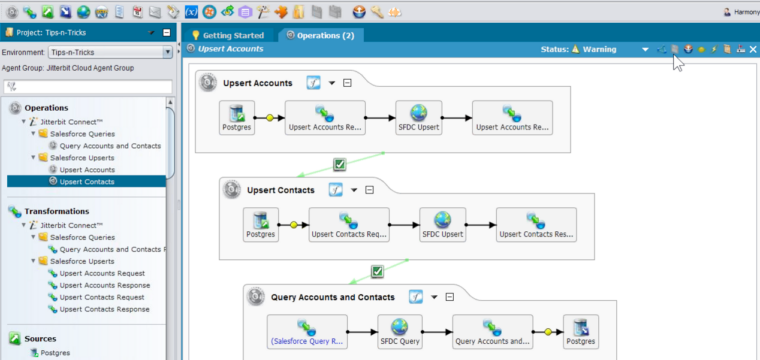Click the globe Web Service Methods toolbar icon
This screenshot has width=760, height=360.
[x=83, y=12]
